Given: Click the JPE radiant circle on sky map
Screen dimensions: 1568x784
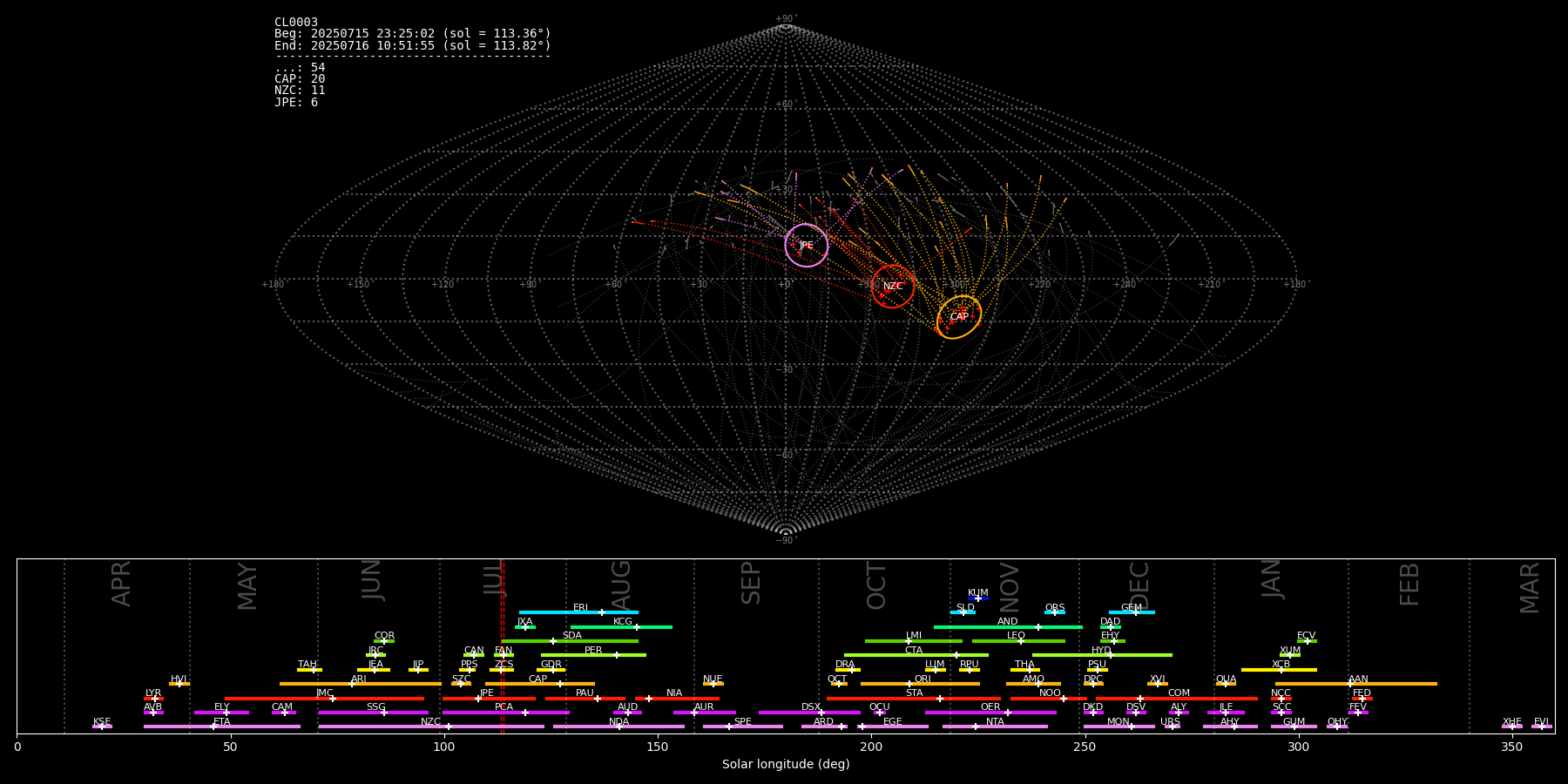Looking at the screenshot, I should click(x=807, y=246).
